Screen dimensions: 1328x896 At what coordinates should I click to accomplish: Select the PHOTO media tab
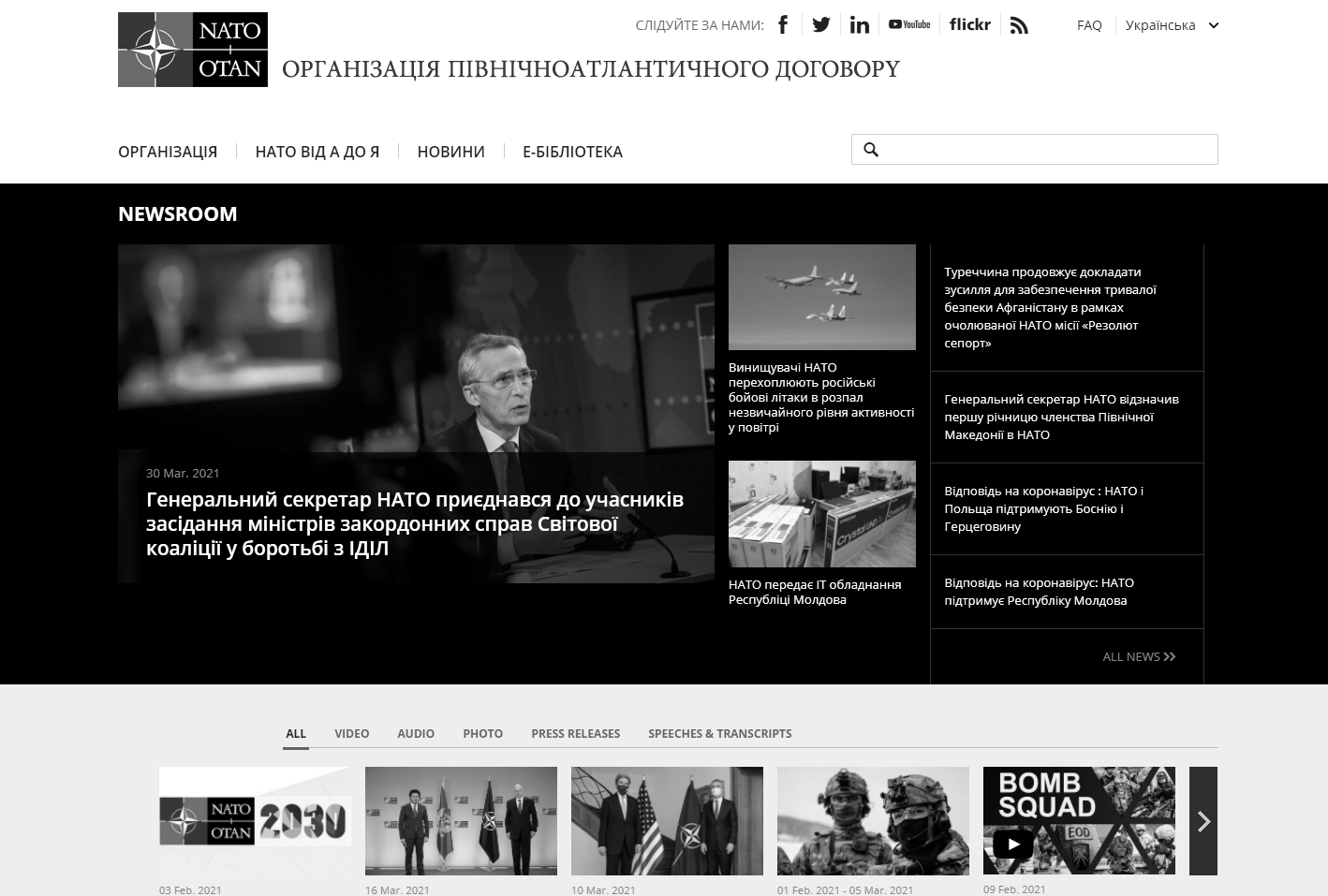(x=483, y=734)
